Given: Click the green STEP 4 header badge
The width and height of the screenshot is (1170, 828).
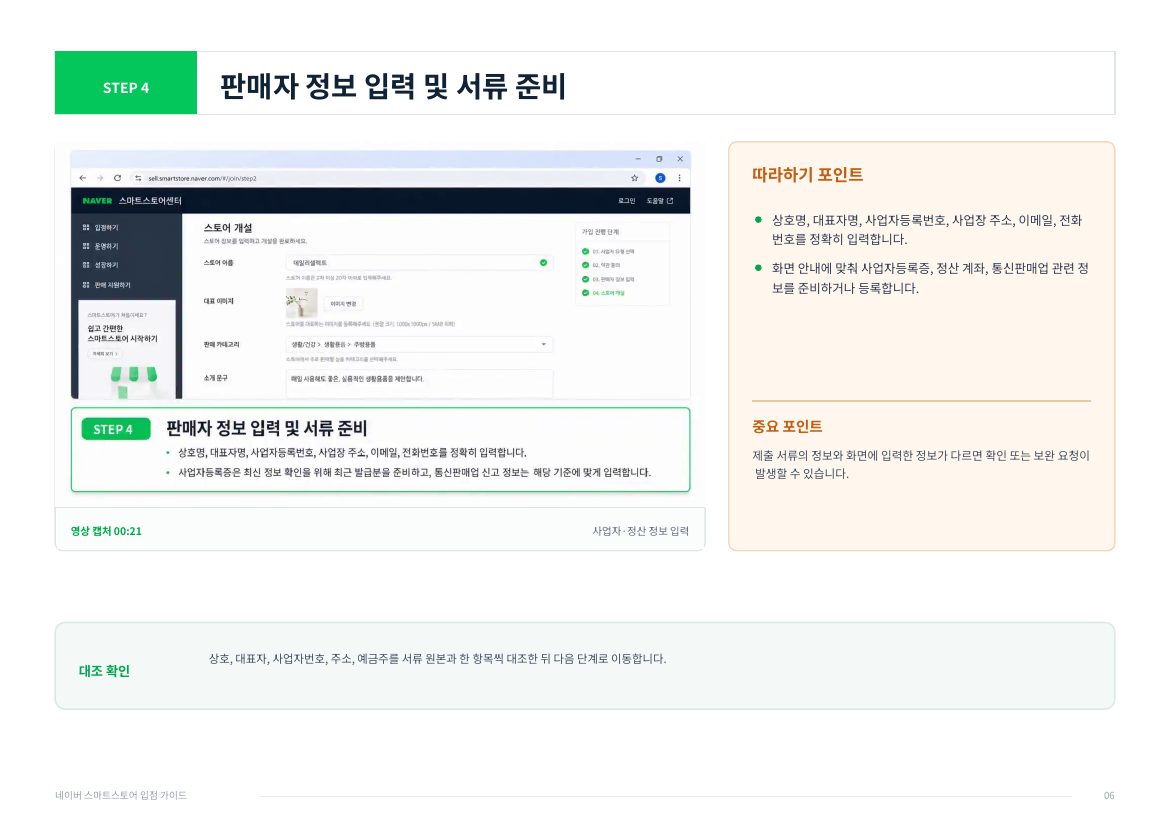Looking at the screenshot, I should point(126,83).
